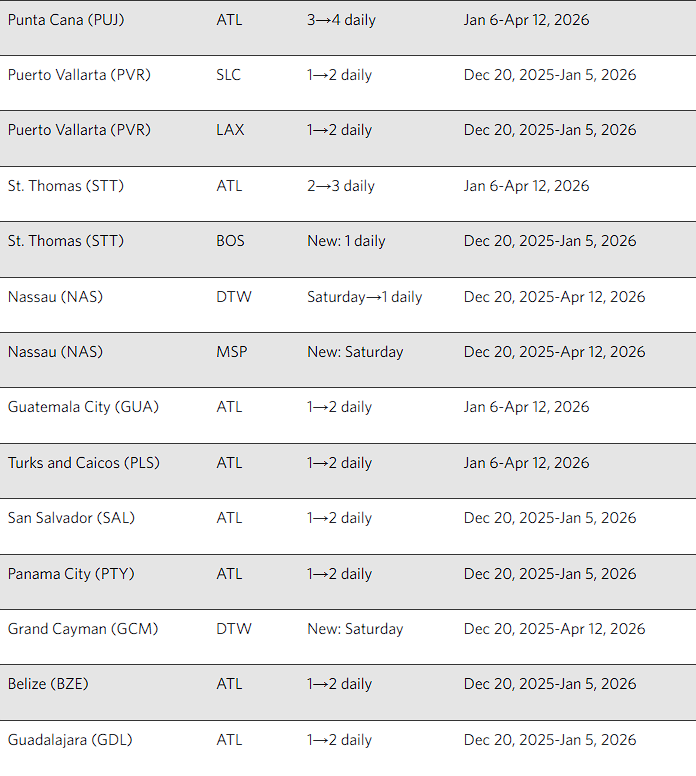Click the "Saturday→1 daily" frequency cell
Screen dimensions: 696x776
tap(364, 297)
